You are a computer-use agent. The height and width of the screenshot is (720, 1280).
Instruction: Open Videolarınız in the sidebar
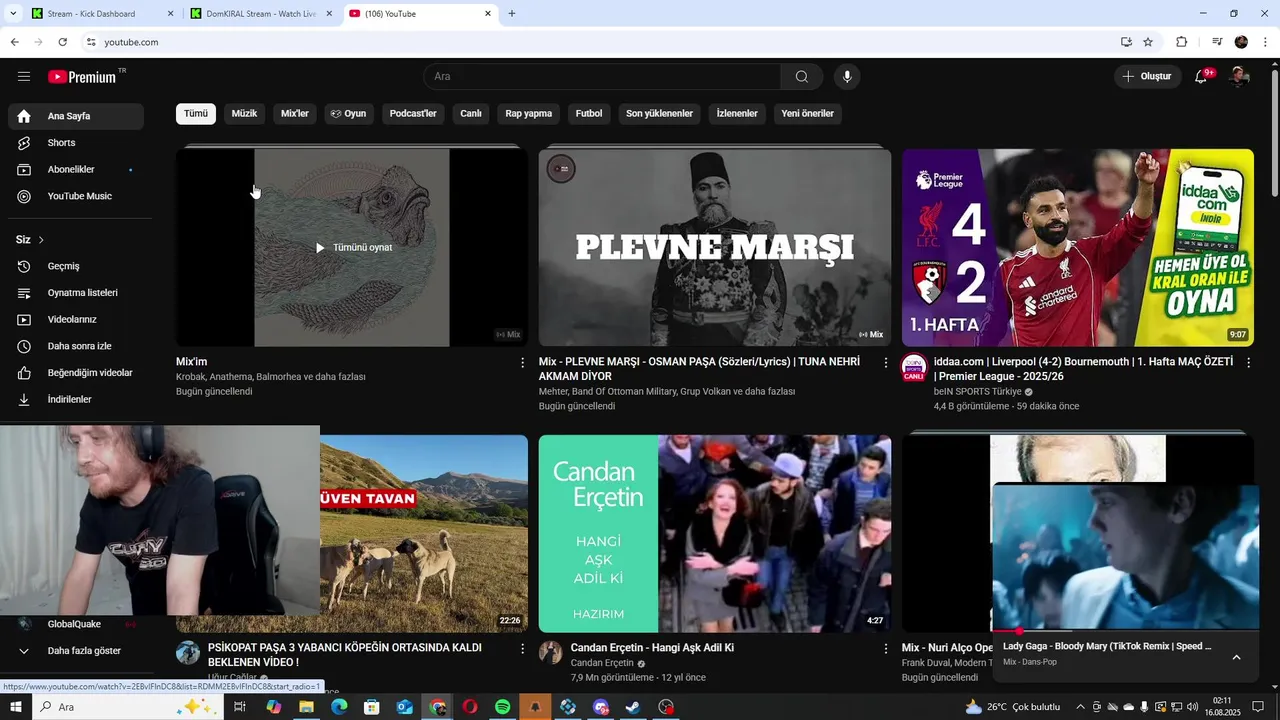(x=76, y=320)
